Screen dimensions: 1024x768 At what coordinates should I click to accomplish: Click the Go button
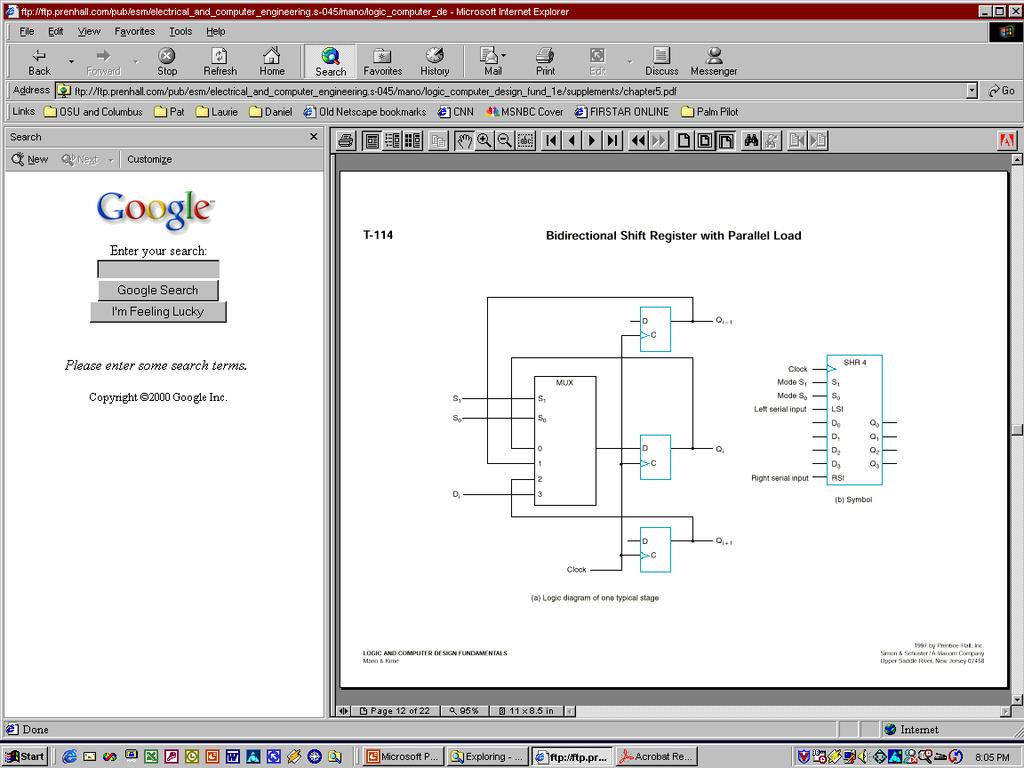(1001, 91)
